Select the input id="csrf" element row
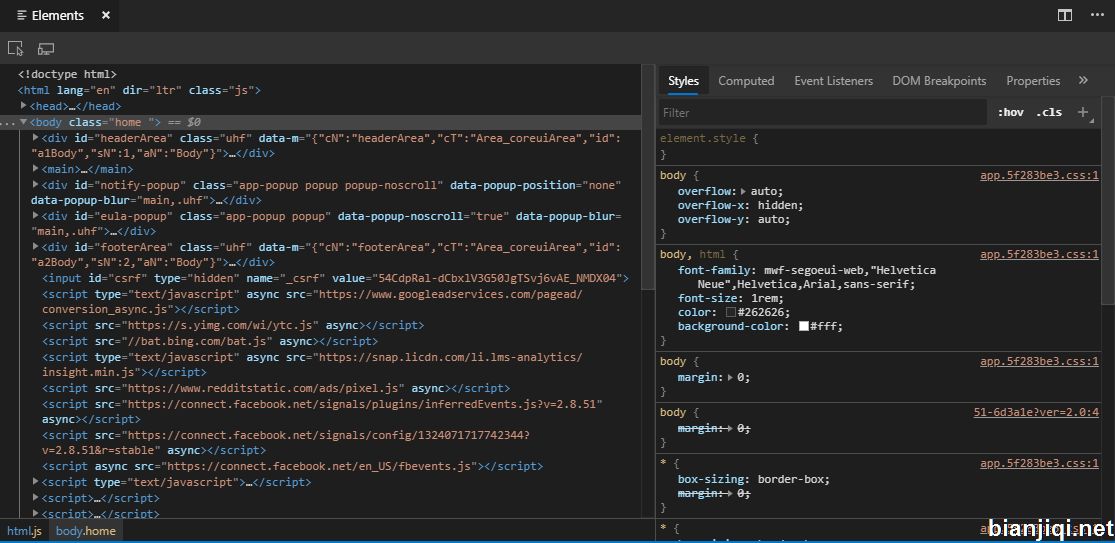 tap(335, 278)
